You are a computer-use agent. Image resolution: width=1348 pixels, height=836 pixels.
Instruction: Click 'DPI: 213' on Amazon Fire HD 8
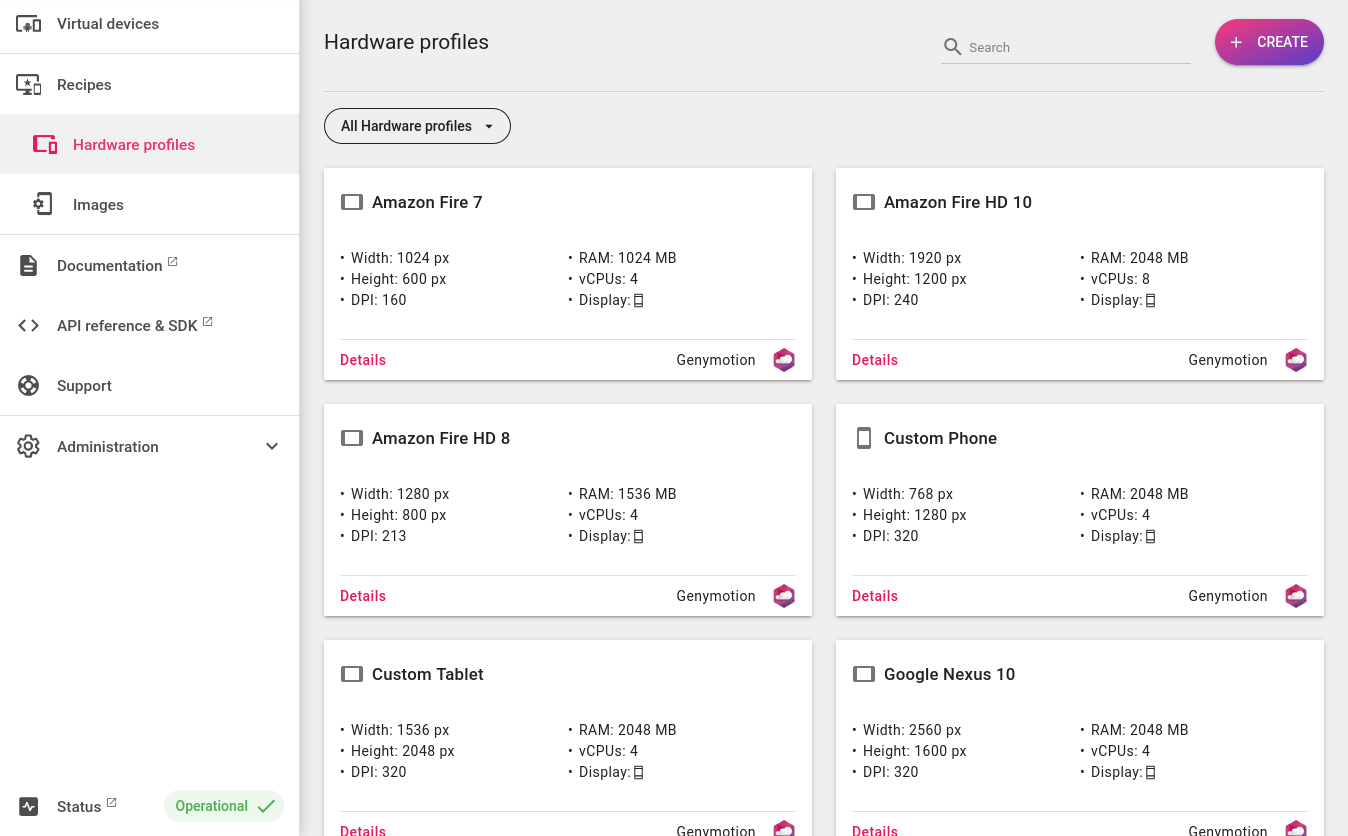click(379, 536)
